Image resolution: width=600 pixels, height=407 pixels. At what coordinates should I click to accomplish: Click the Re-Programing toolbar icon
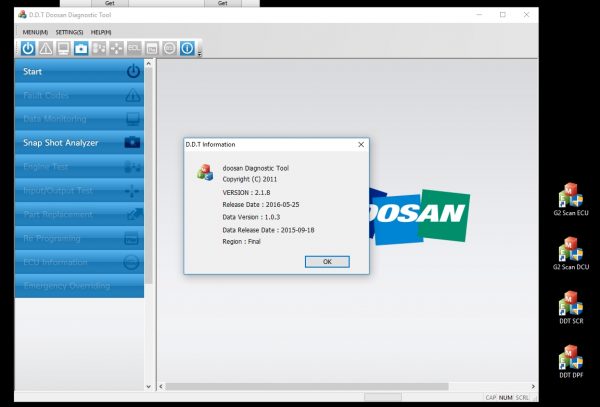click(152, 49)
